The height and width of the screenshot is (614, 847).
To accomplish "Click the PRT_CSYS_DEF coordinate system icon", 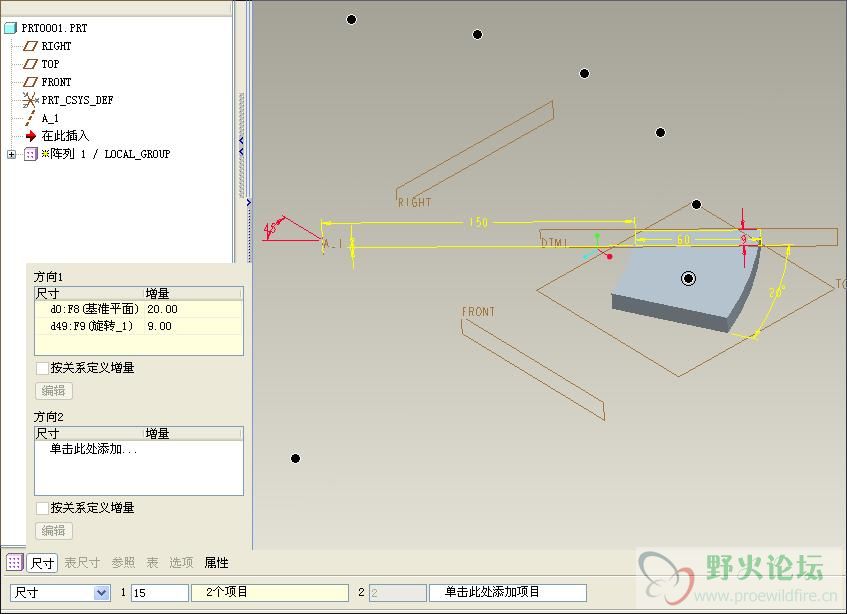I will click(x=31, y=100).
